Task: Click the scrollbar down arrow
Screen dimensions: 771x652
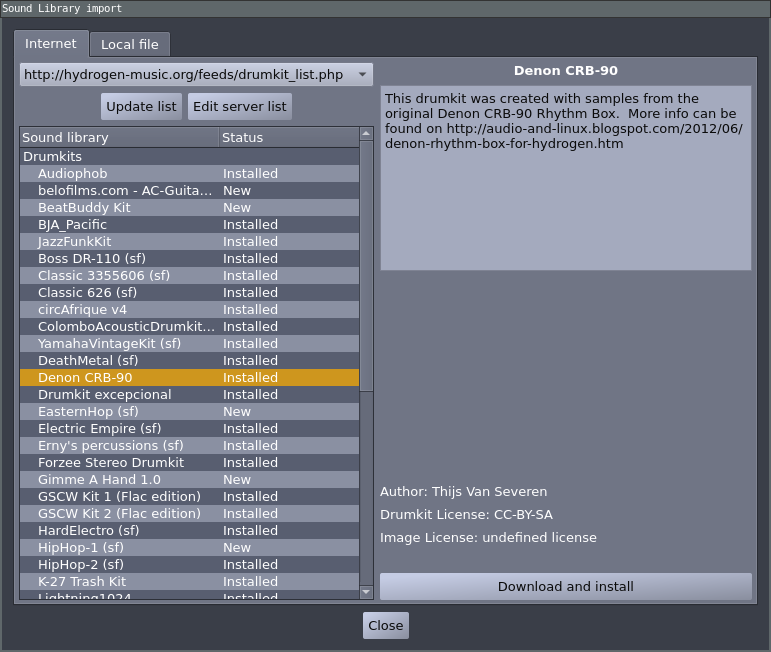Action: (x=366, y=592)
